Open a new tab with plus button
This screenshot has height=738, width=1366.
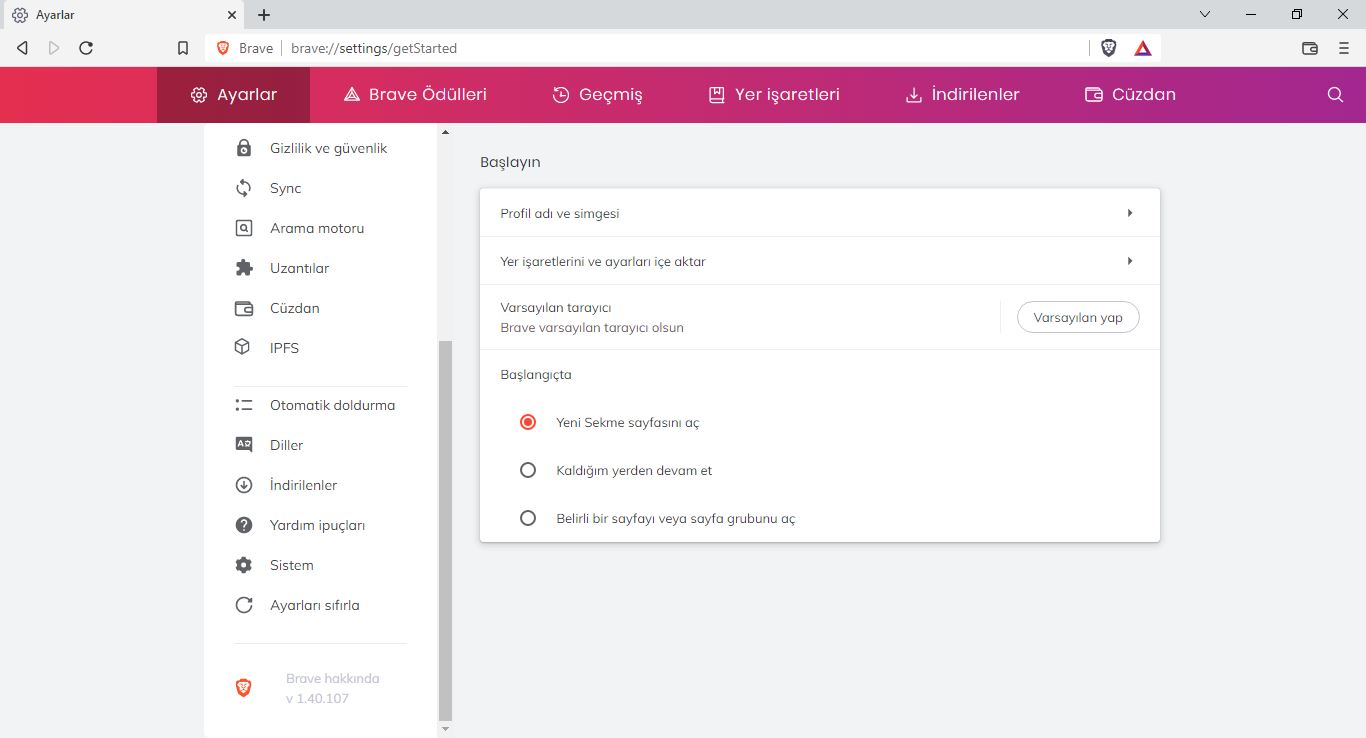[264, 15]
